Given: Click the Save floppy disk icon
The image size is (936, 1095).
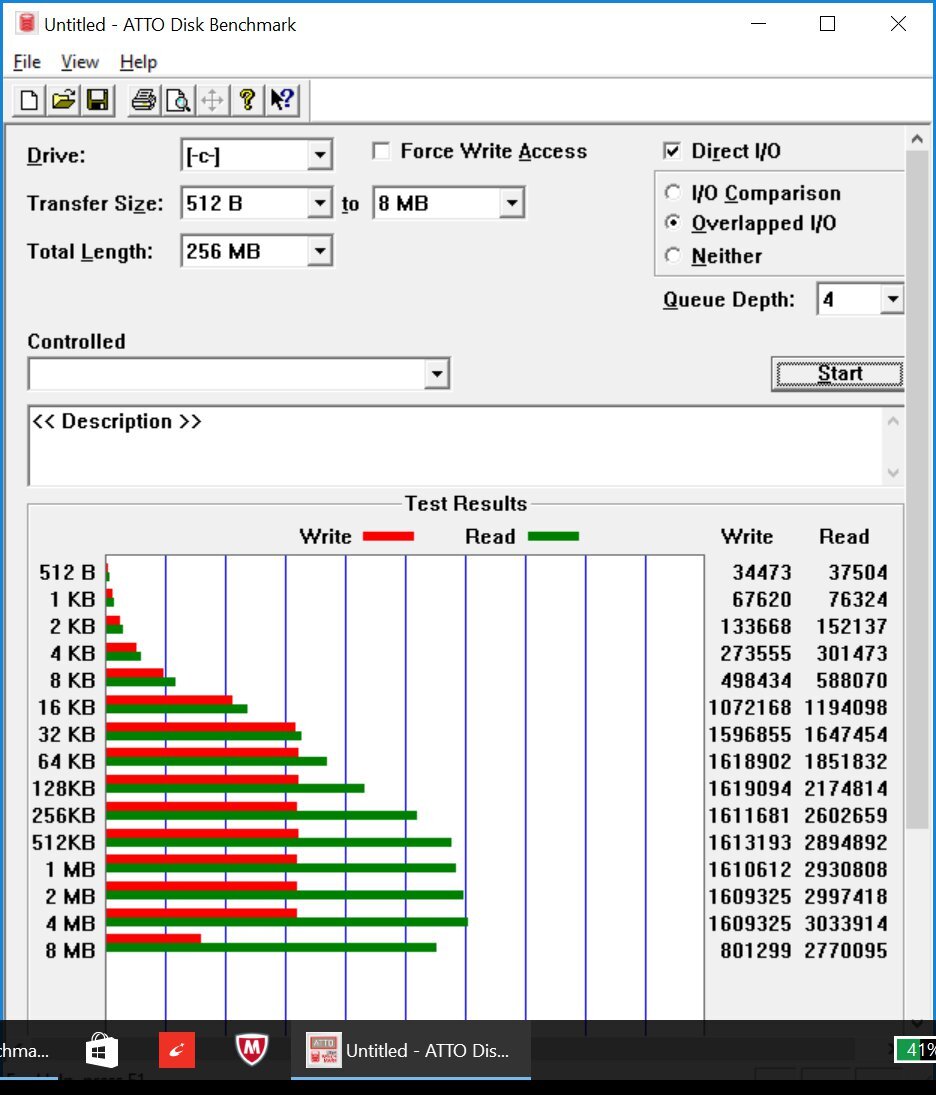Looking at the screenshot, I should (97, 100).
